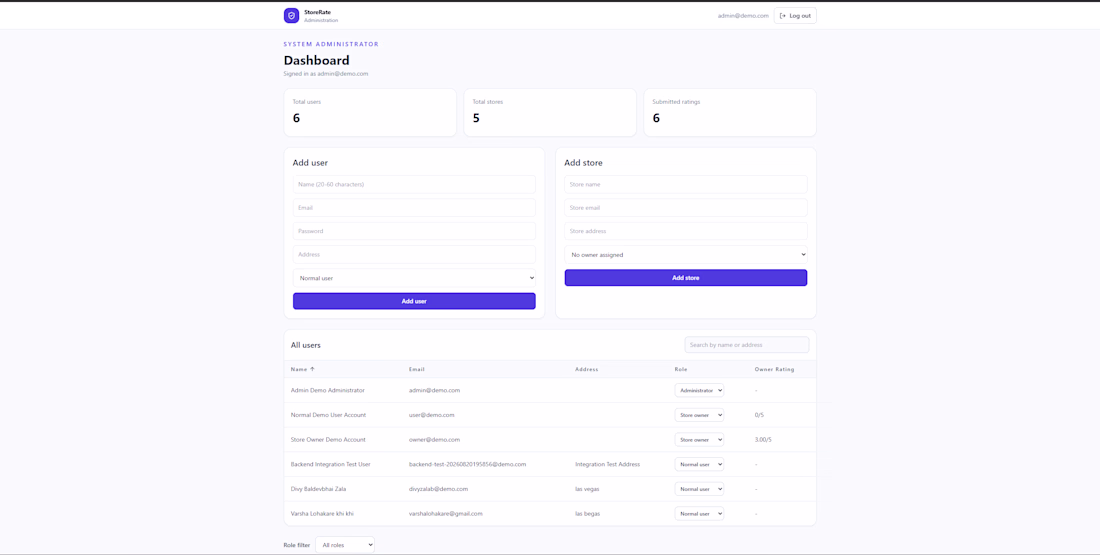1100x555 pixels.
Task: Click the Search by name or address box
Action: pyautogui.click(x=746, y=345)
